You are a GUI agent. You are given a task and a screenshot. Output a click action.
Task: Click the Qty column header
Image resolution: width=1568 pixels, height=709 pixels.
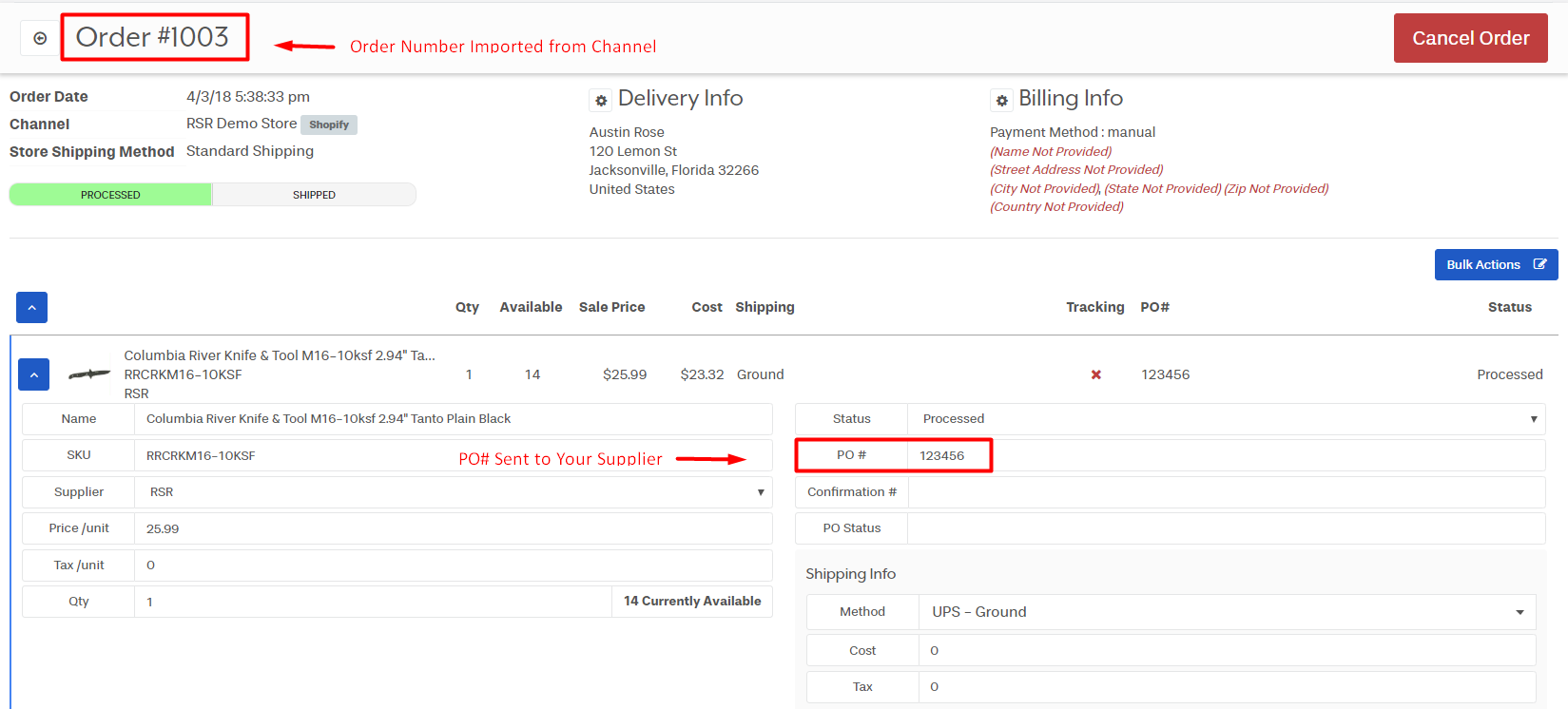(x=467, y=307)
